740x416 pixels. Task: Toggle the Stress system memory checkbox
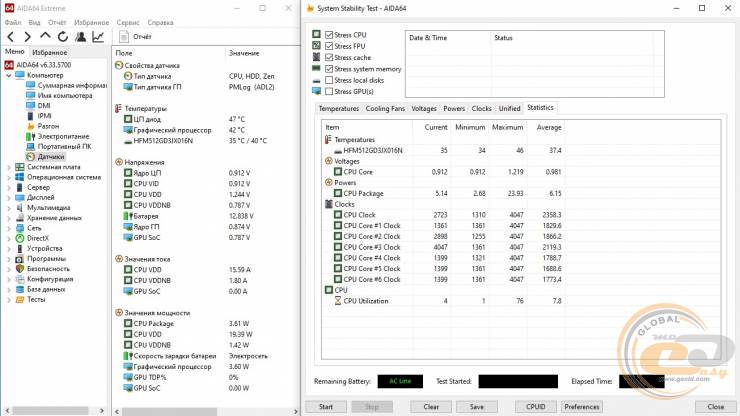coord(329,69)
